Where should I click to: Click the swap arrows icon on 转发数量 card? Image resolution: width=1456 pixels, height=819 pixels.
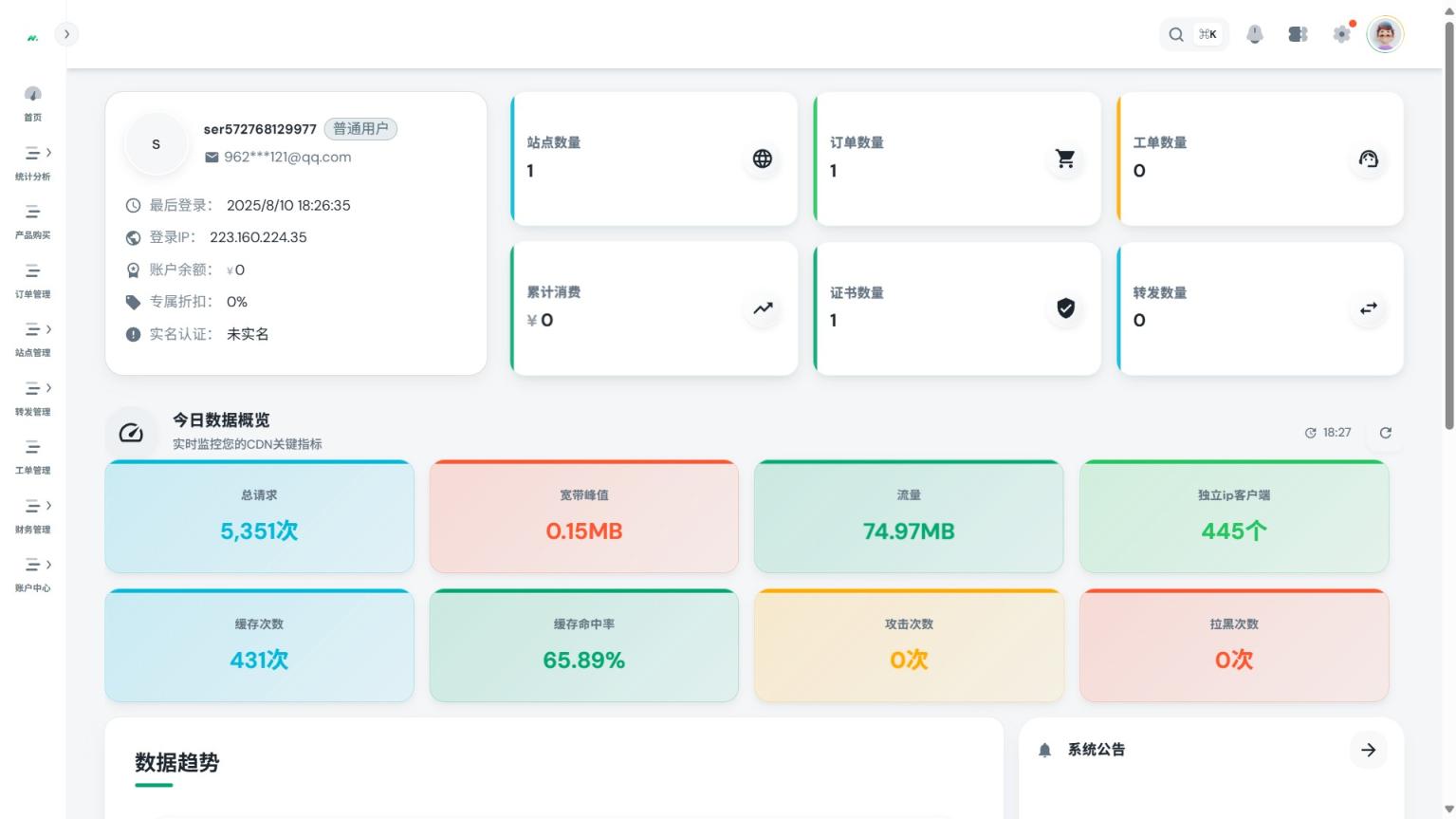pyautogui.click(x=1368, y=308)
